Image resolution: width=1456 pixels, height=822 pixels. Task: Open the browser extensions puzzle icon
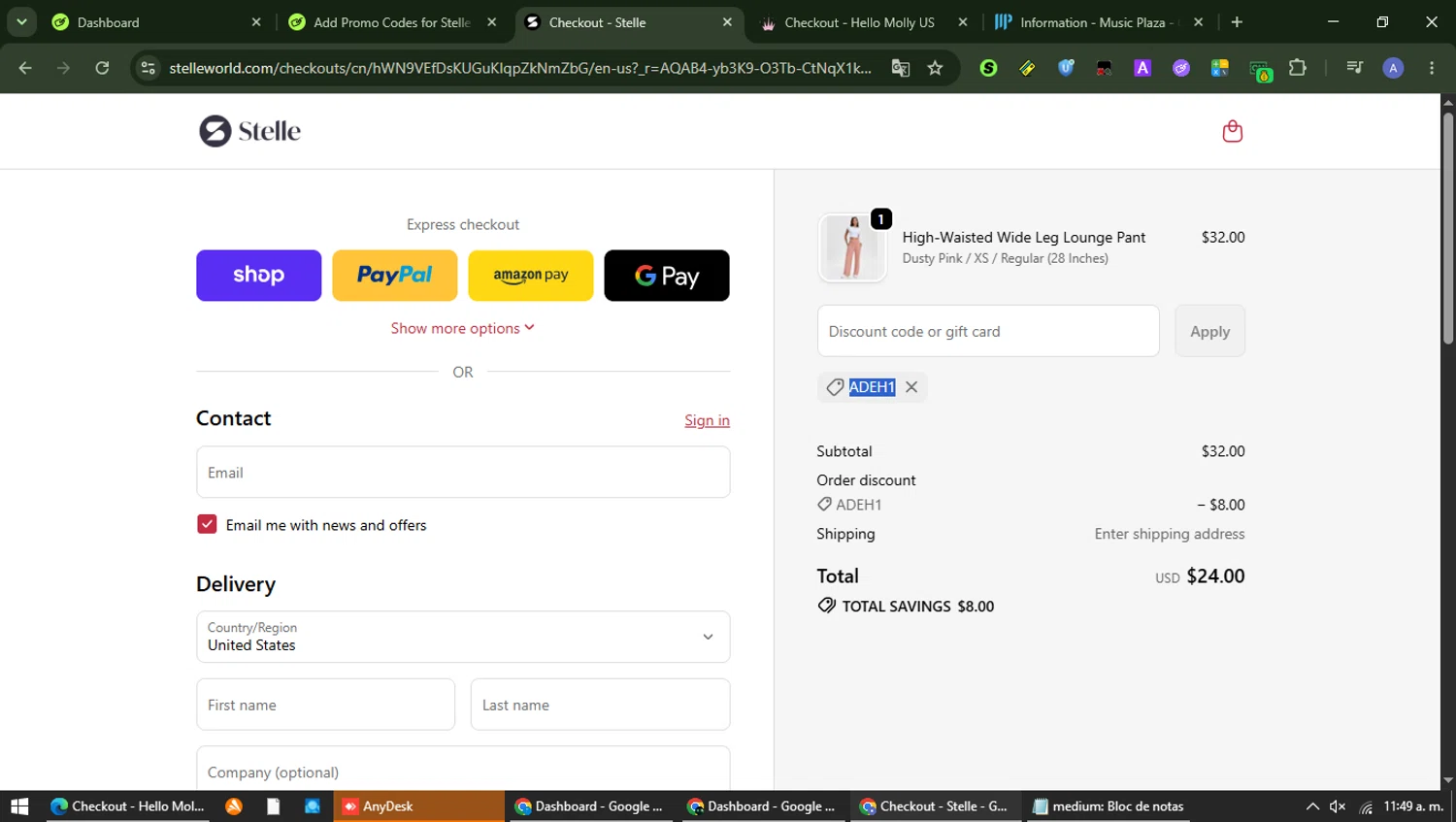[x=1297, y=68]
